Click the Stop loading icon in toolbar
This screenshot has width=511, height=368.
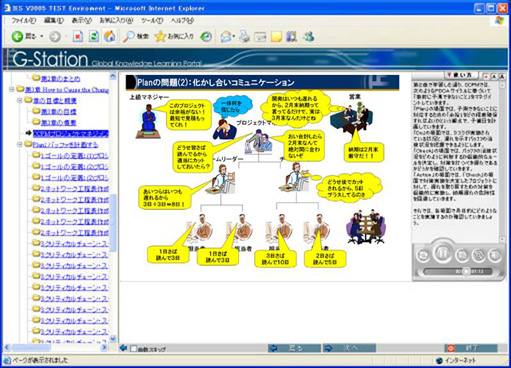[78, 36]
